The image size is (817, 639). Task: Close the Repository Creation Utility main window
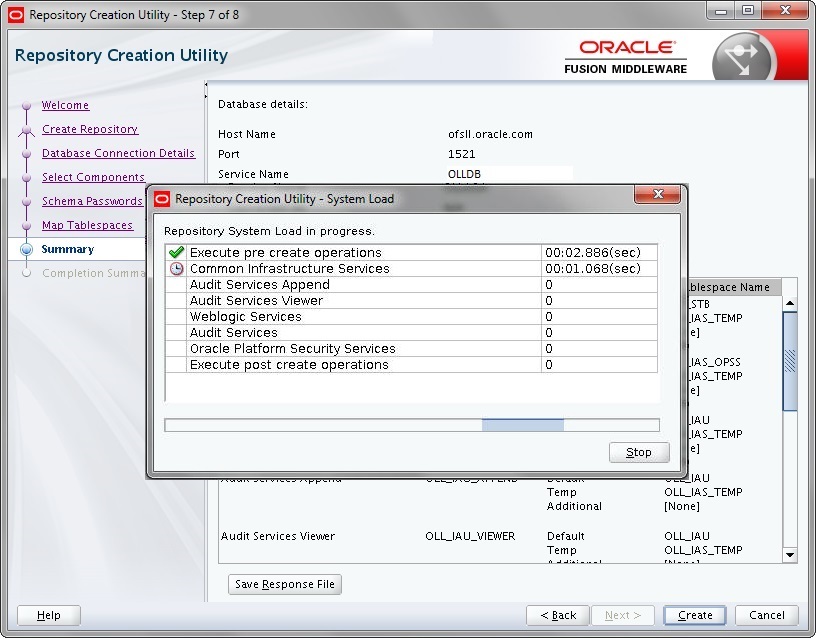coord(786,11)
